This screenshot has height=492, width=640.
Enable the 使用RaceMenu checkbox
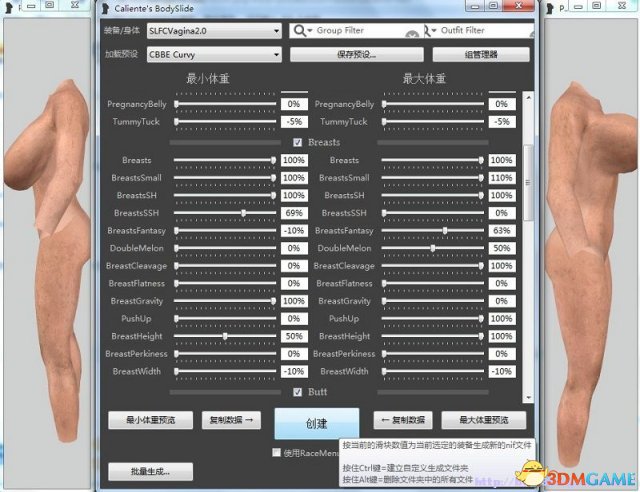point(276,452)
